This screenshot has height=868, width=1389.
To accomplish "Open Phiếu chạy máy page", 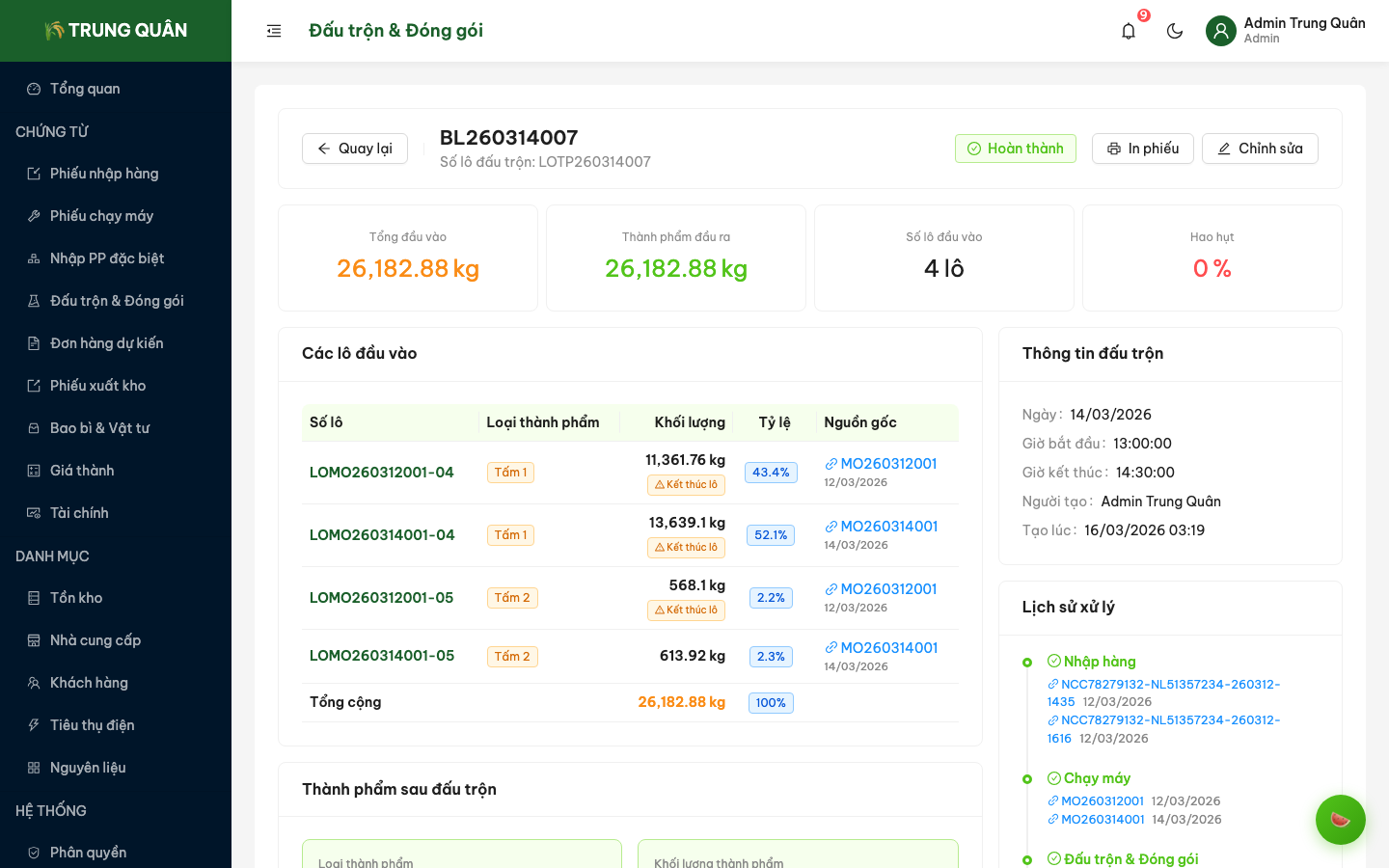I will coord(101,216).
